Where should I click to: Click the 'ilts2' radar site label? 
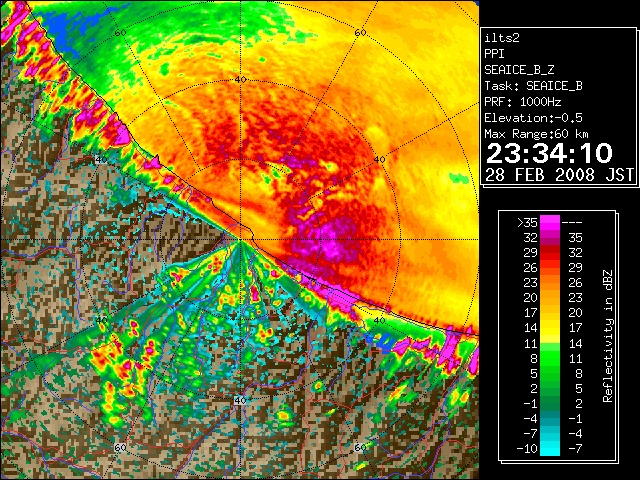pyautogui.click(x=502, y=38)
